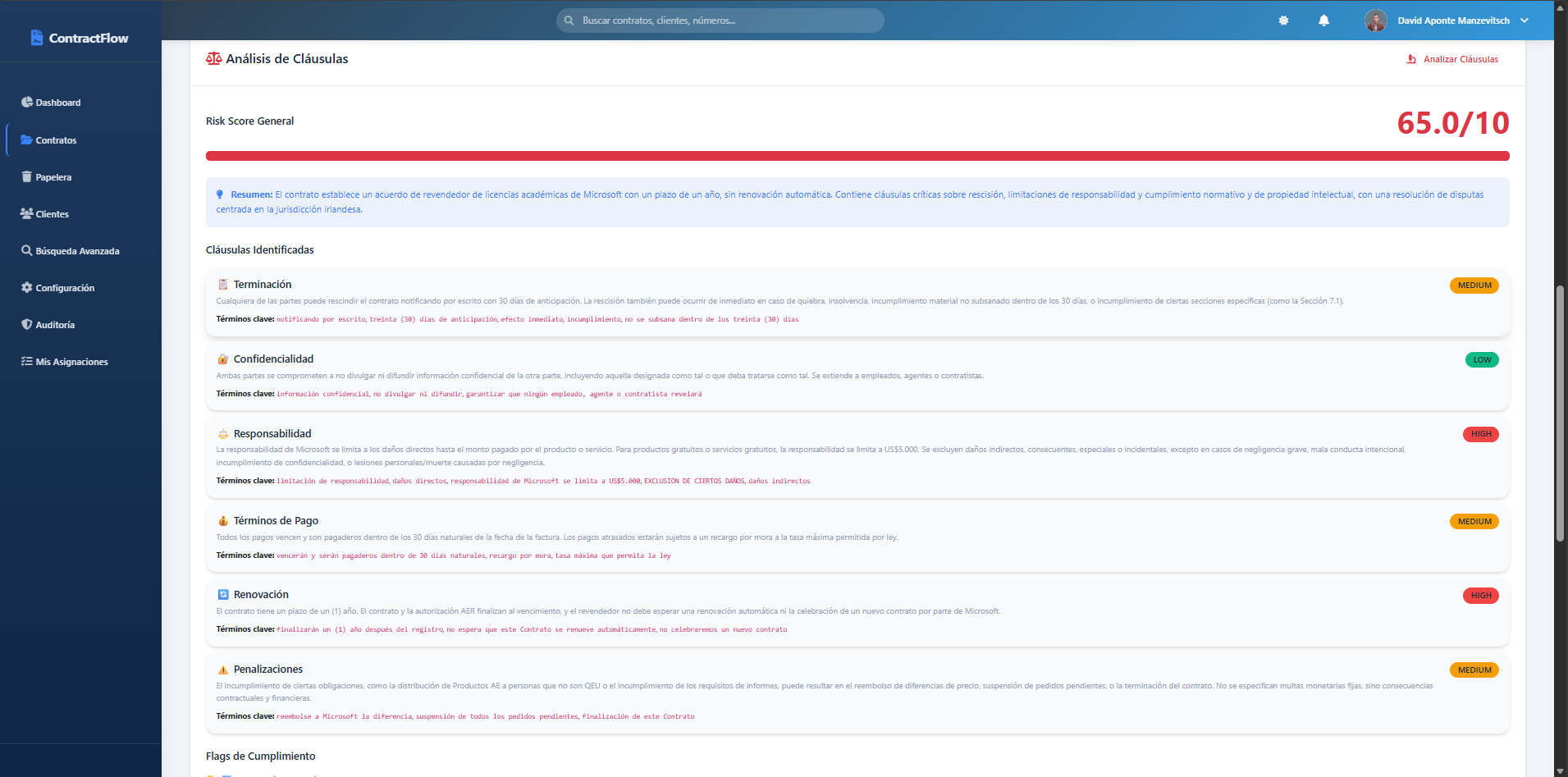Screen dimensions: 1568x777
Task: Click the Auditoría shield icon
Action: click(x=27, y=324)
